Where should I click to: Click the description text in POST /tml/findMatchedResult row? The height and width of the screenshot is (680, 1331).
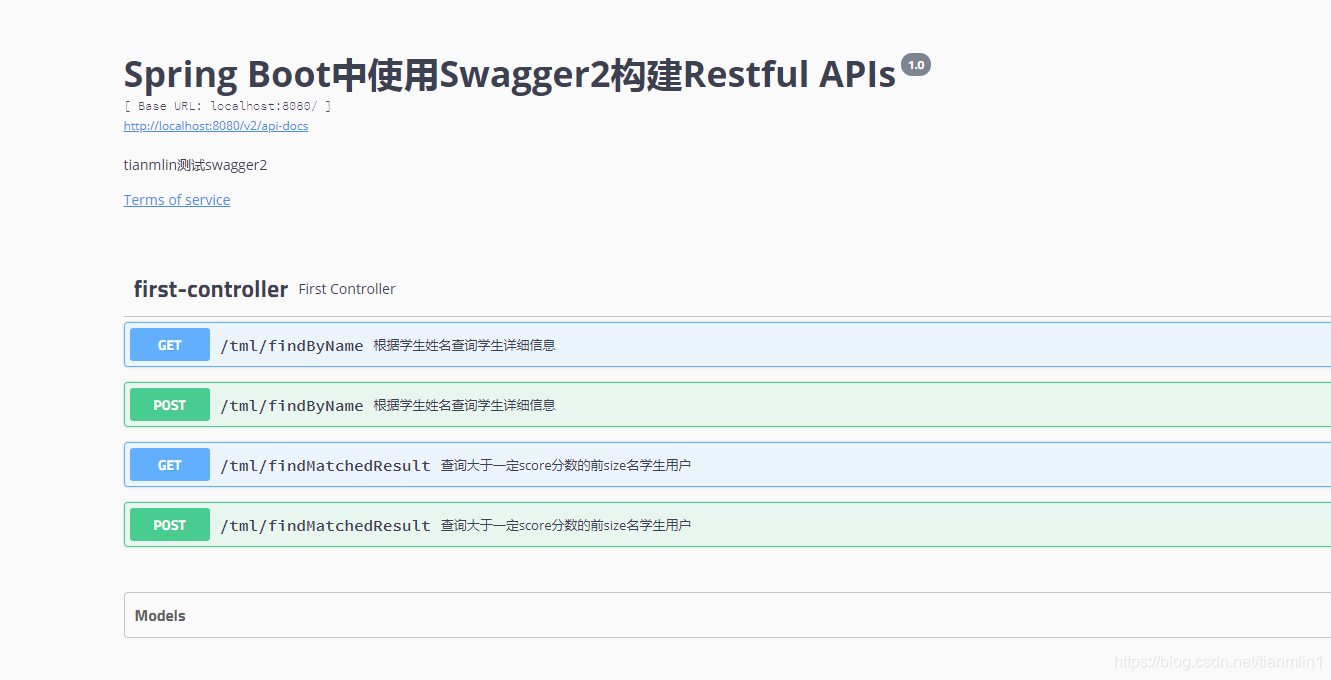566,525
